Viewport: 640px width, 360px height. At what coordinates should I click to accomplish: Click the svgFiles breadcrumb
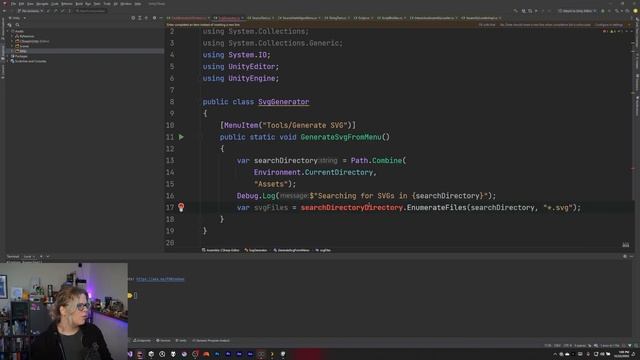click(323, 250)
